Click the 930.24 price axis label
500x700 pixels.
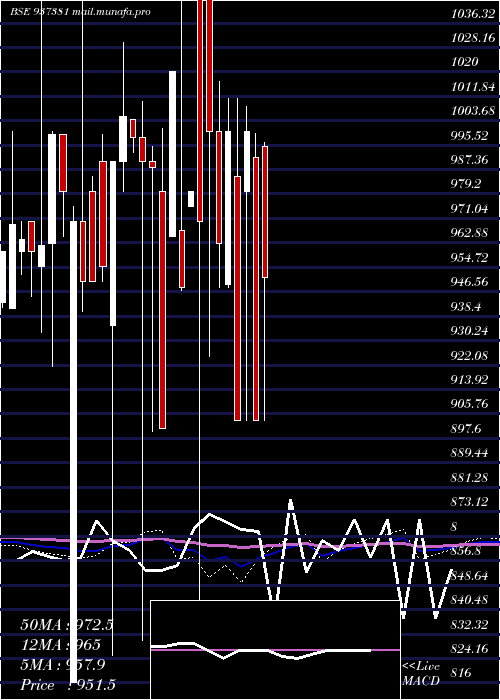tap(469, 331)
